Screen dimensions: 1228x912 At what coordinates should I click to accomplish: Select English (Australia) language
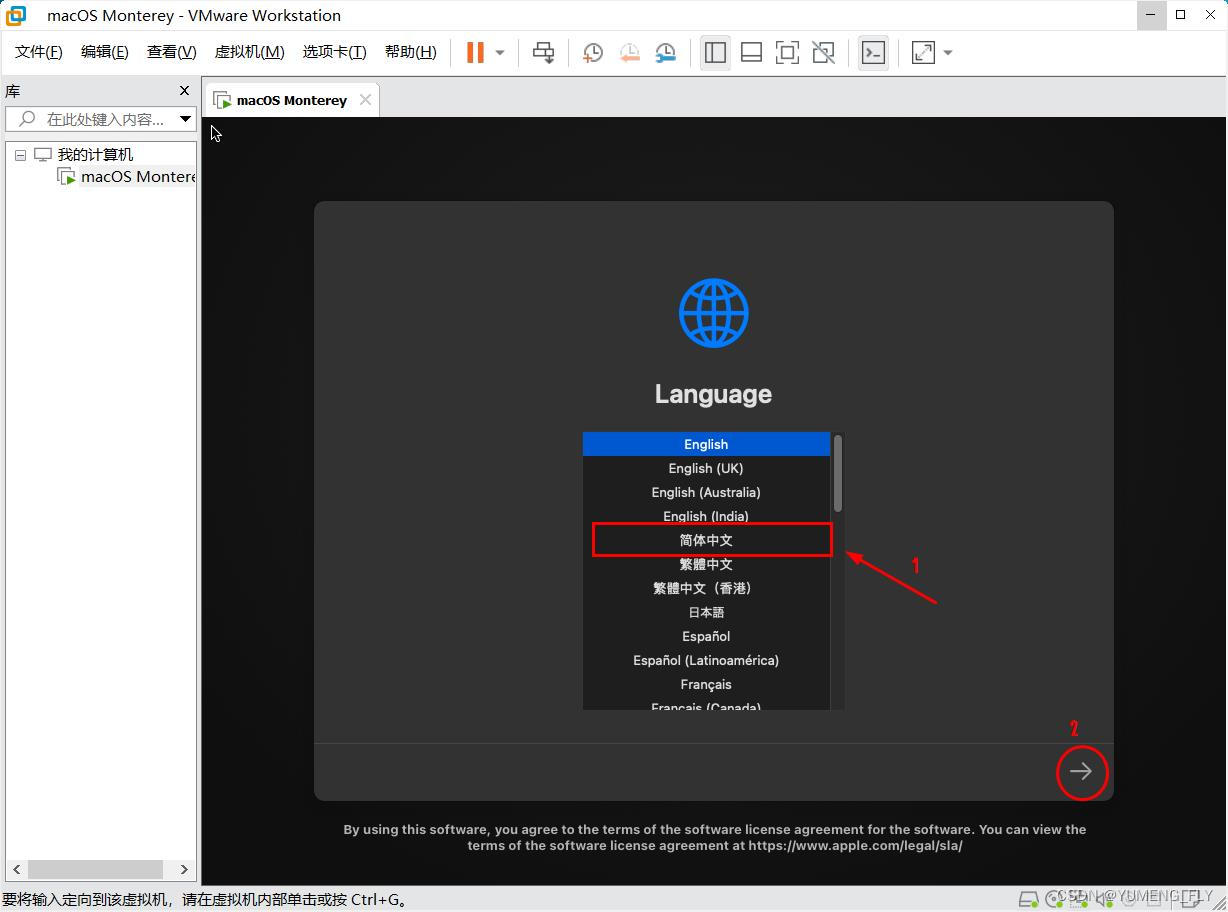[706, 492]
